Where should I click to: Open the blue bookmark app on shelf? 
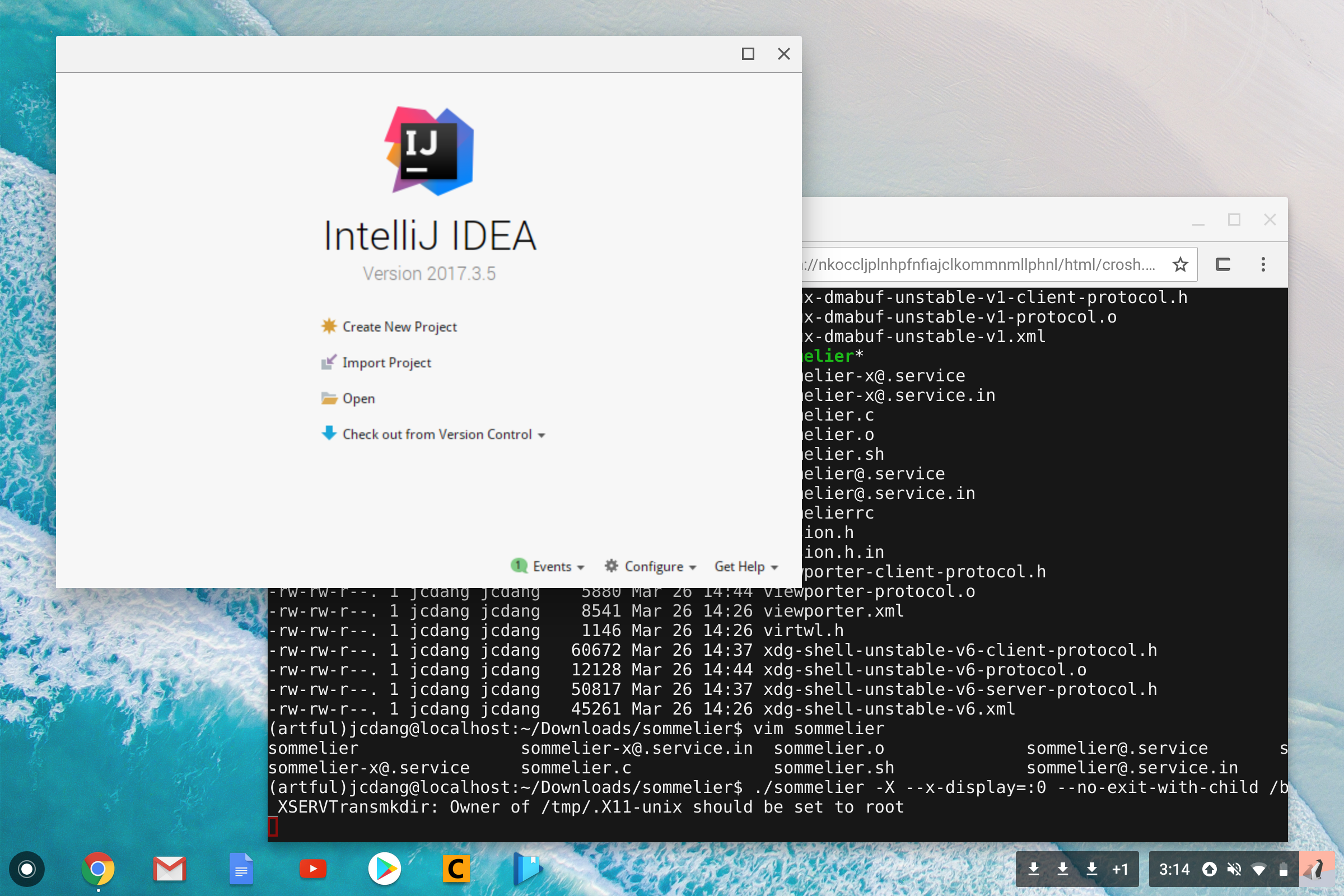527,869
